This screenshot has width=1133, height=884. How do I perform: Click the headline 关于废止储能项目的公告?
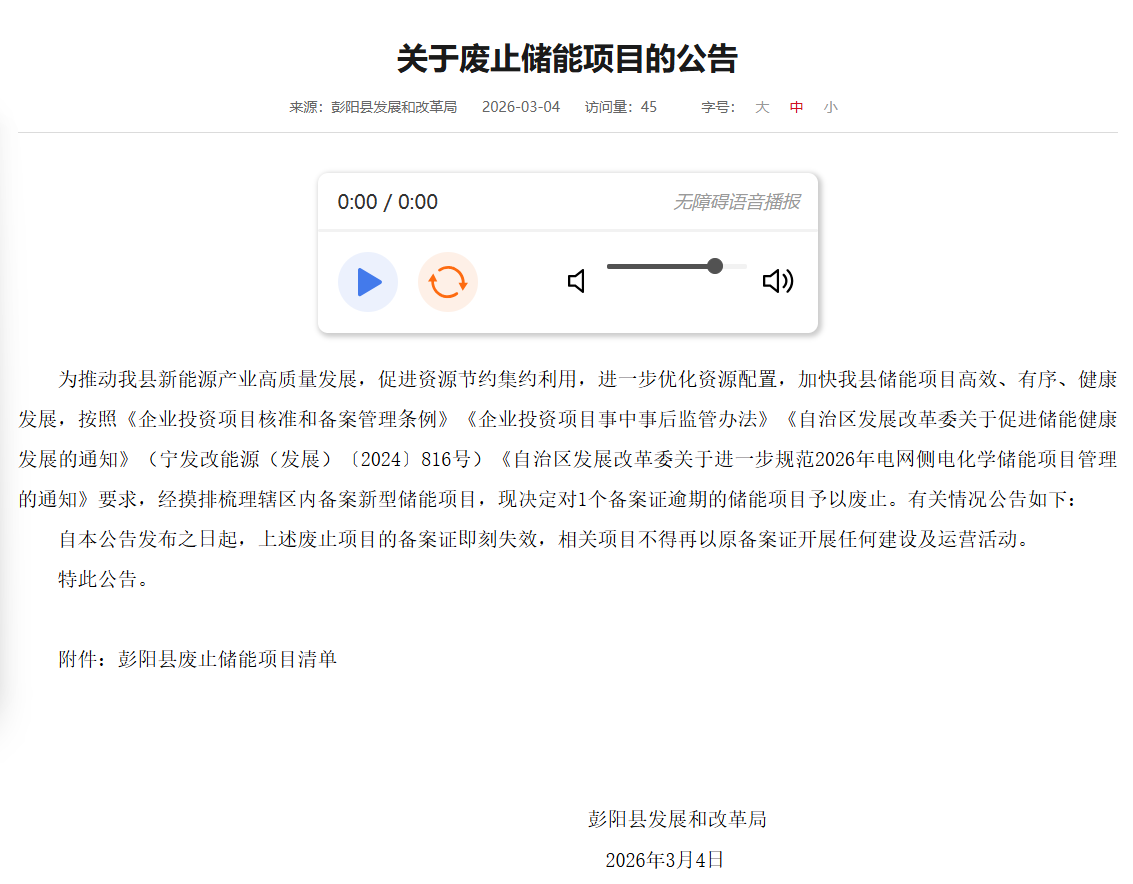566,59
